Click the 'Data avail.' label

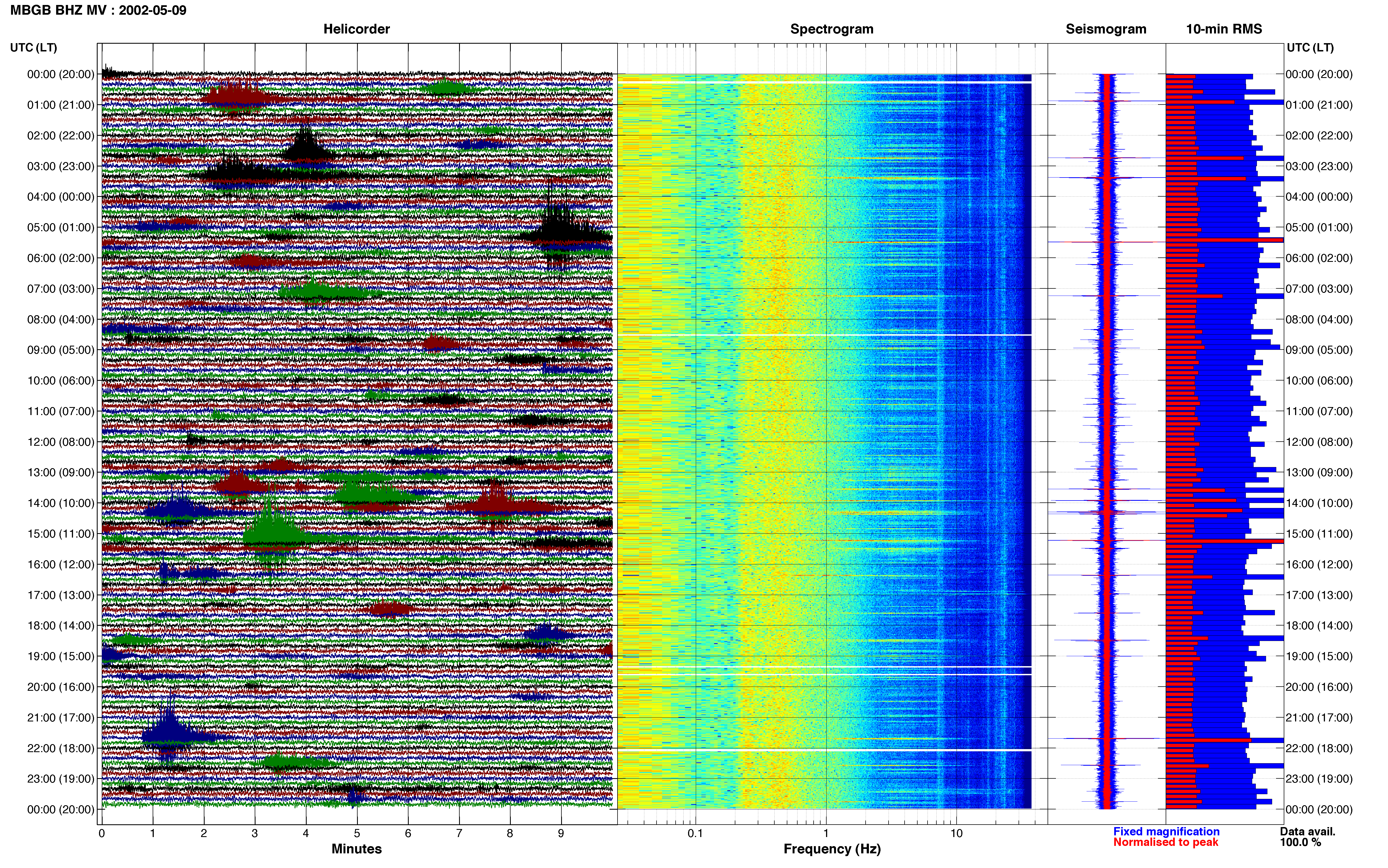coord(1308,831)
